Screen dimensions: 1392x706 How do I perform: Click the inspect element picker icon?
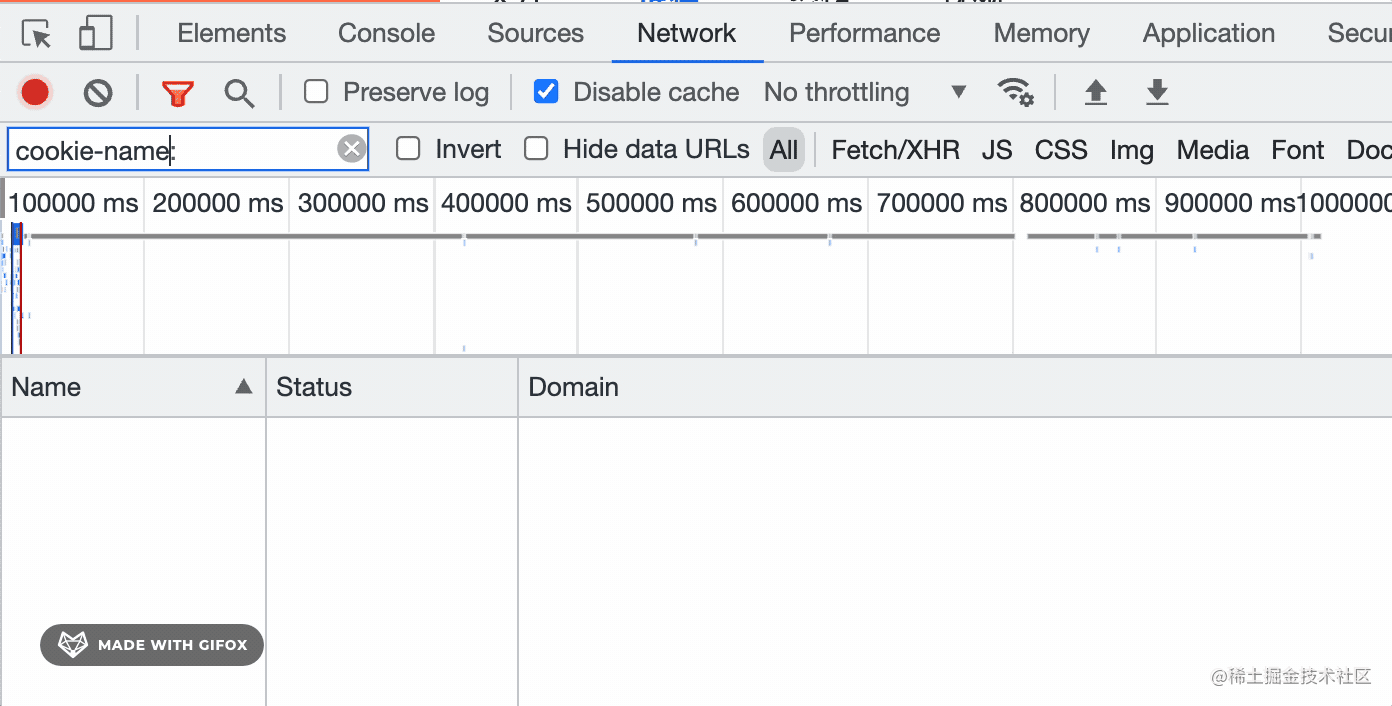pos(37,35)
